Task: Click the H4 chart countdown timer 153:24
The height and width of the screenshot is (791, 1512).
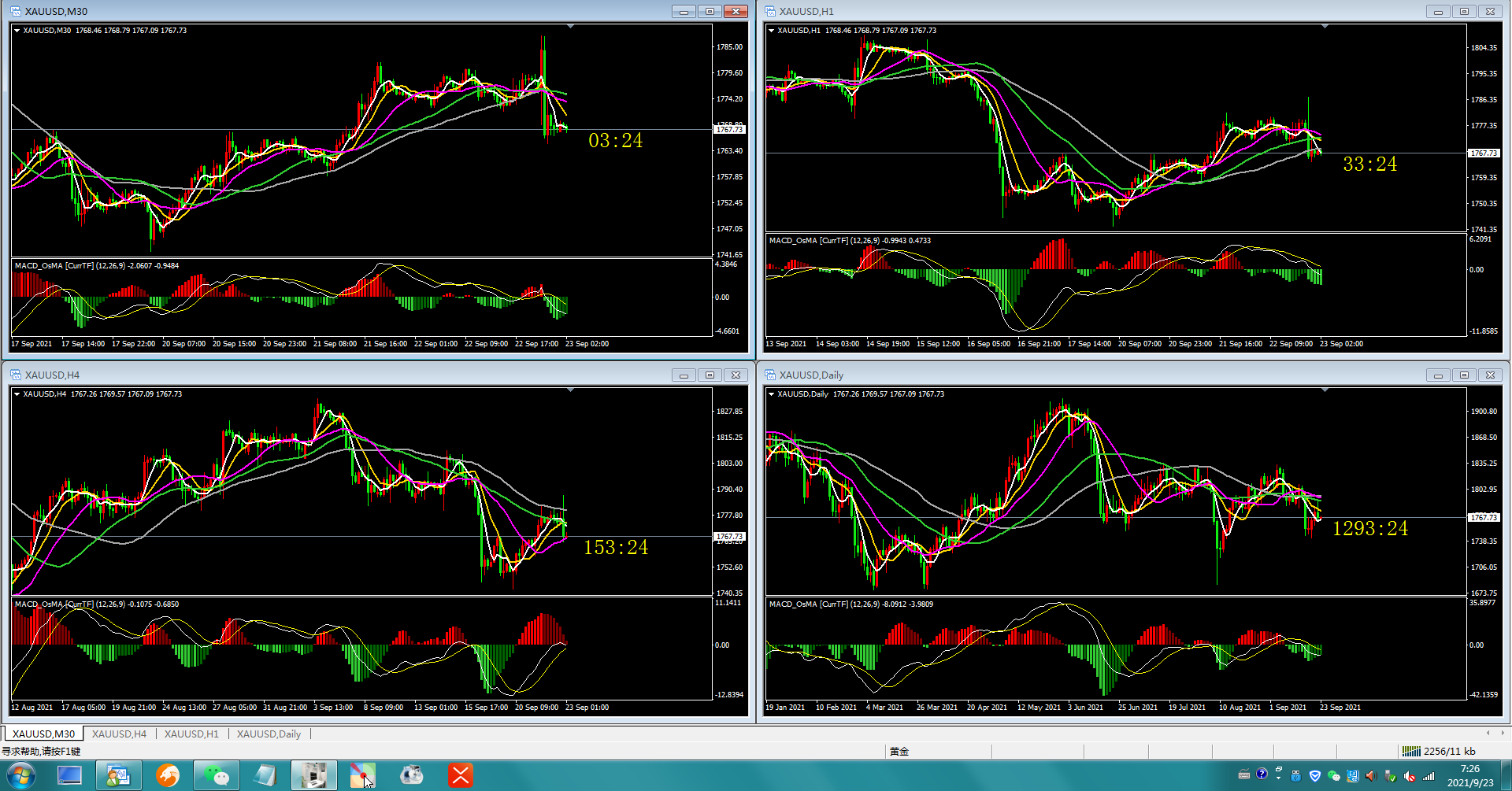Action: 616,547
